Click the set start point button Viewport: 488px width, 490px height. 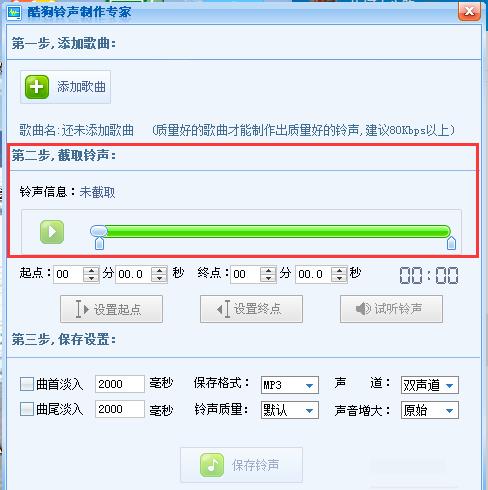(111, 309)
